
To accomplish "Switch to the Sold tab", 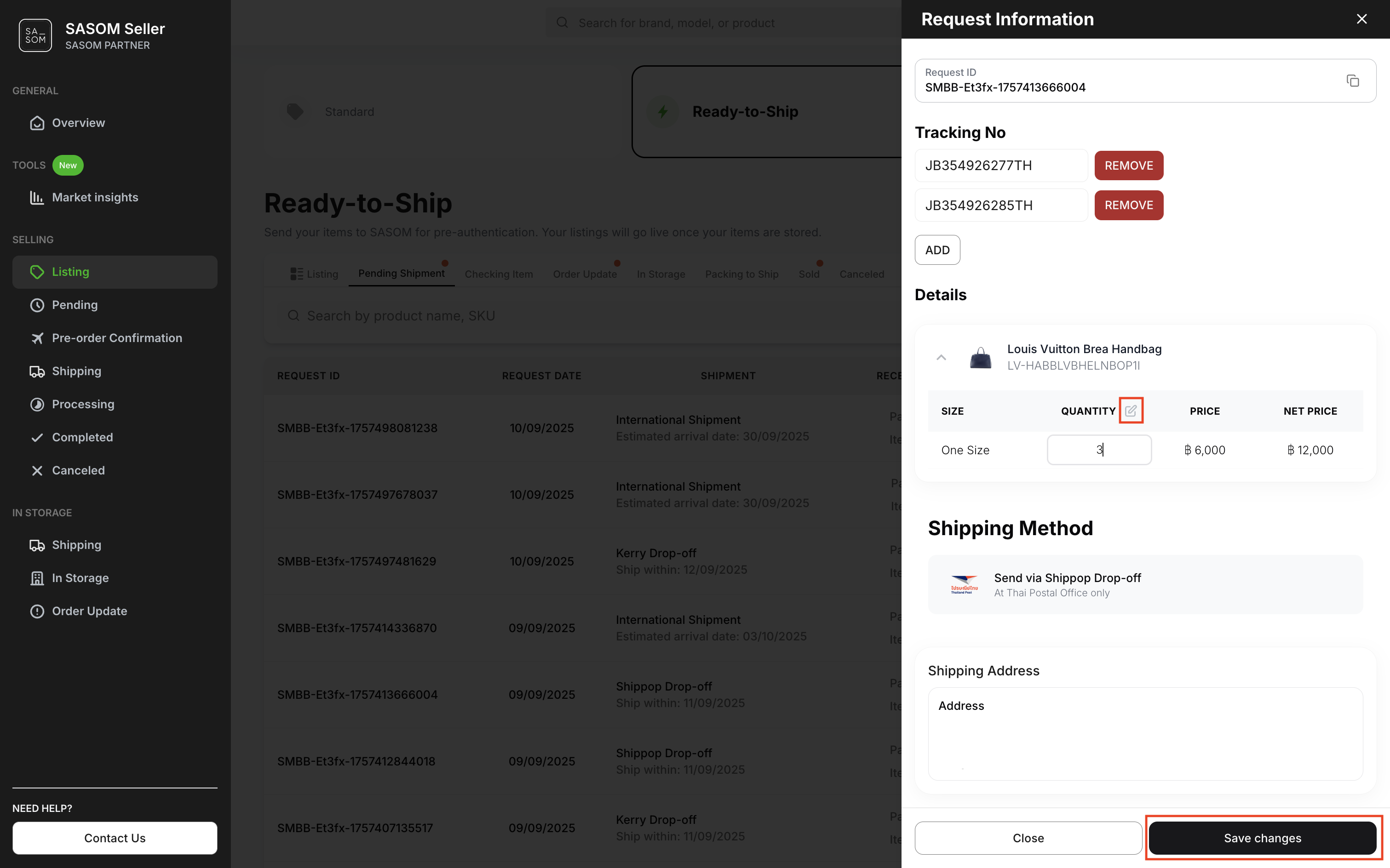I will pyautogui.click(x=809, y=274).
